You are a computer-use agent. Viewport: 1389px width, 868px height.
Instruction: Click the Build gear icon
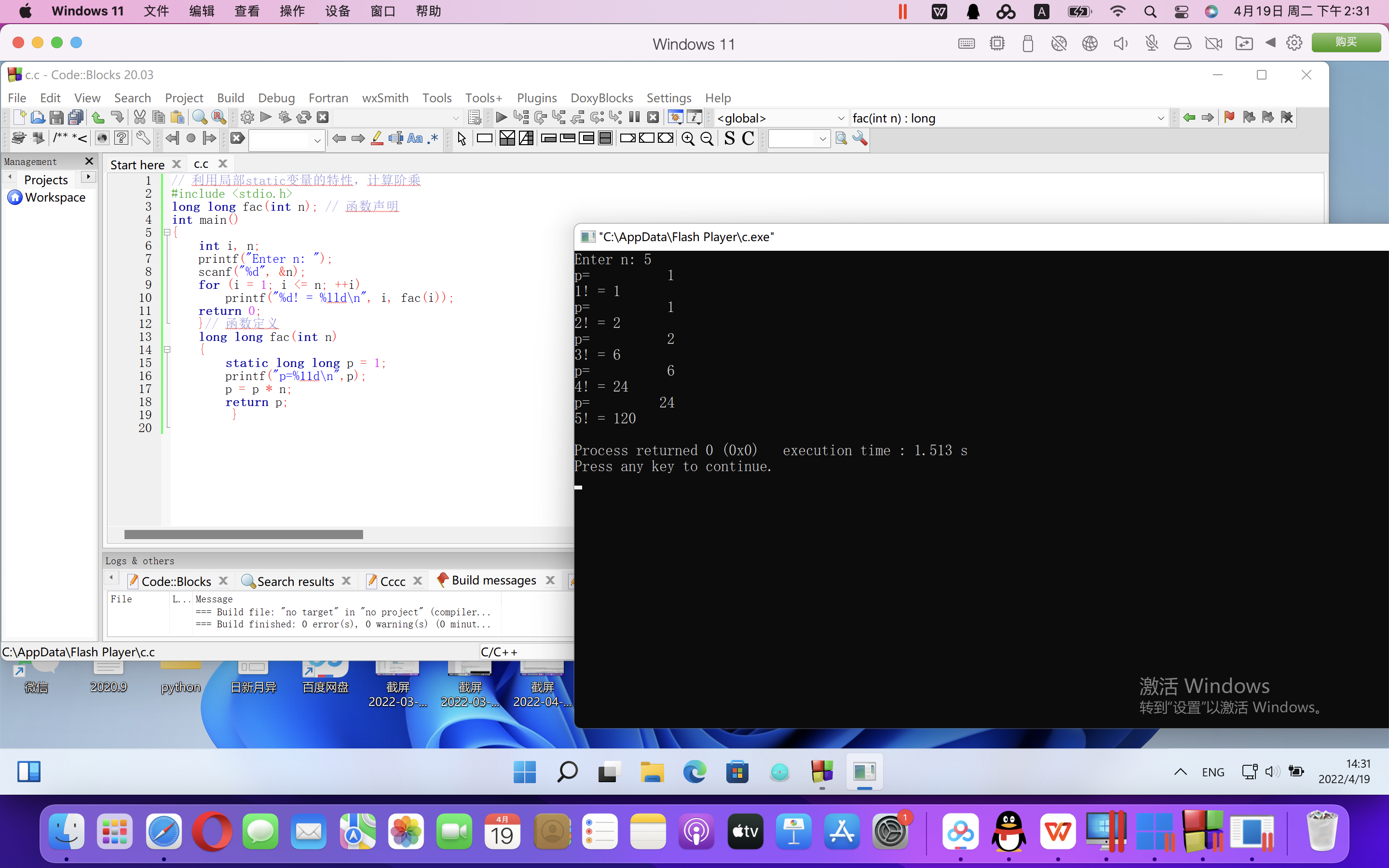tap(247, 118)
